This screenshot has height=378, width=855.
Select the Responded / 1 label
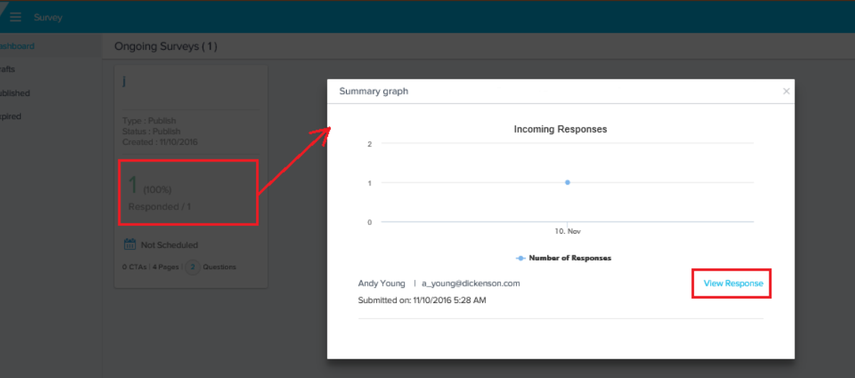pyautogui.click(x=160, y=207)
